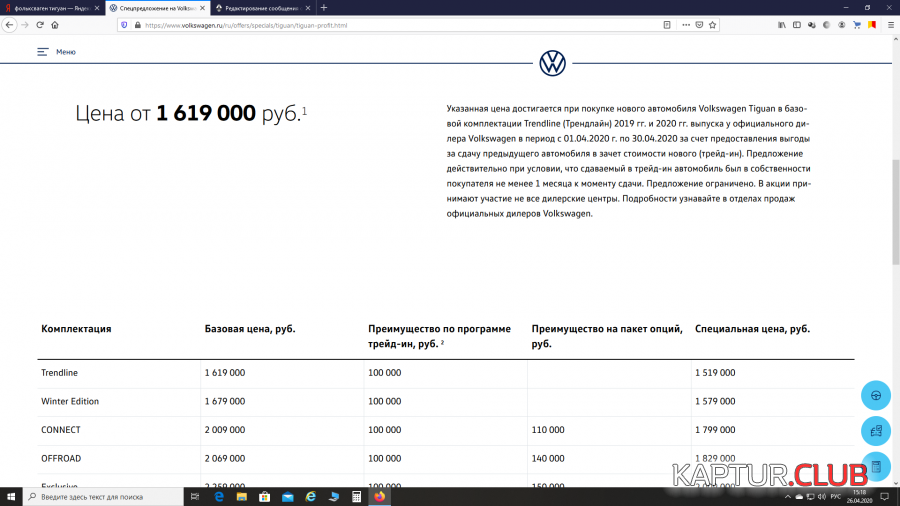Open the Firefox account avatar icon
The width and height of the screenshot is (900, 506).
[x=841, y=25]
